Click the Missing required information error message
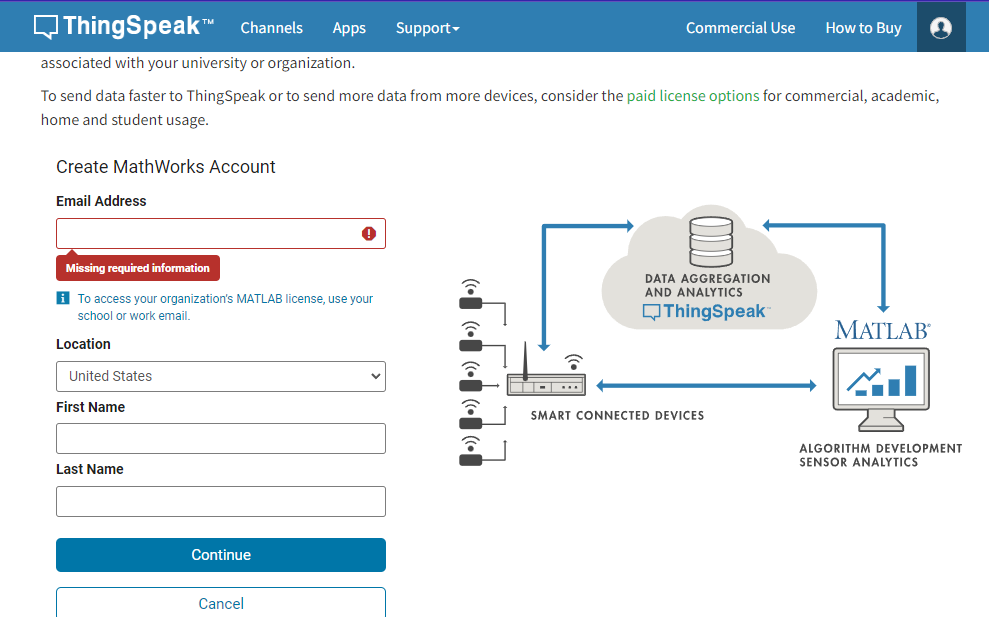Viewport: 989px width, 617px height. click(x=138, y=268)
